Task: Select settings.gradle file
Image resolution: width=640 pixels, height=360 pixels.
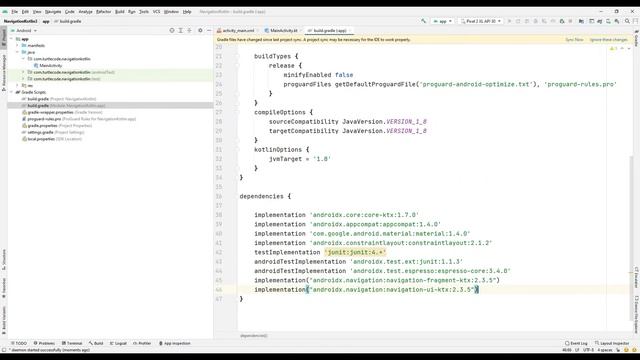Action: [53, 132]
